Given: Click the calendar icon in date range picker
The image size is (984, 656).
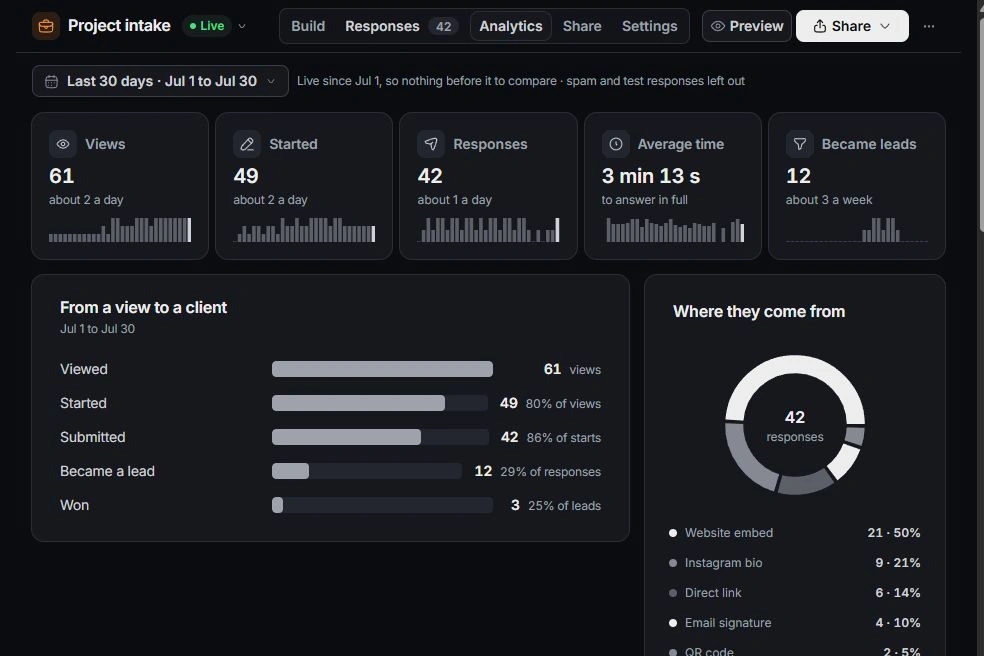Looking at the screenshot, I should pyautogui.click(x=51, y=82).
